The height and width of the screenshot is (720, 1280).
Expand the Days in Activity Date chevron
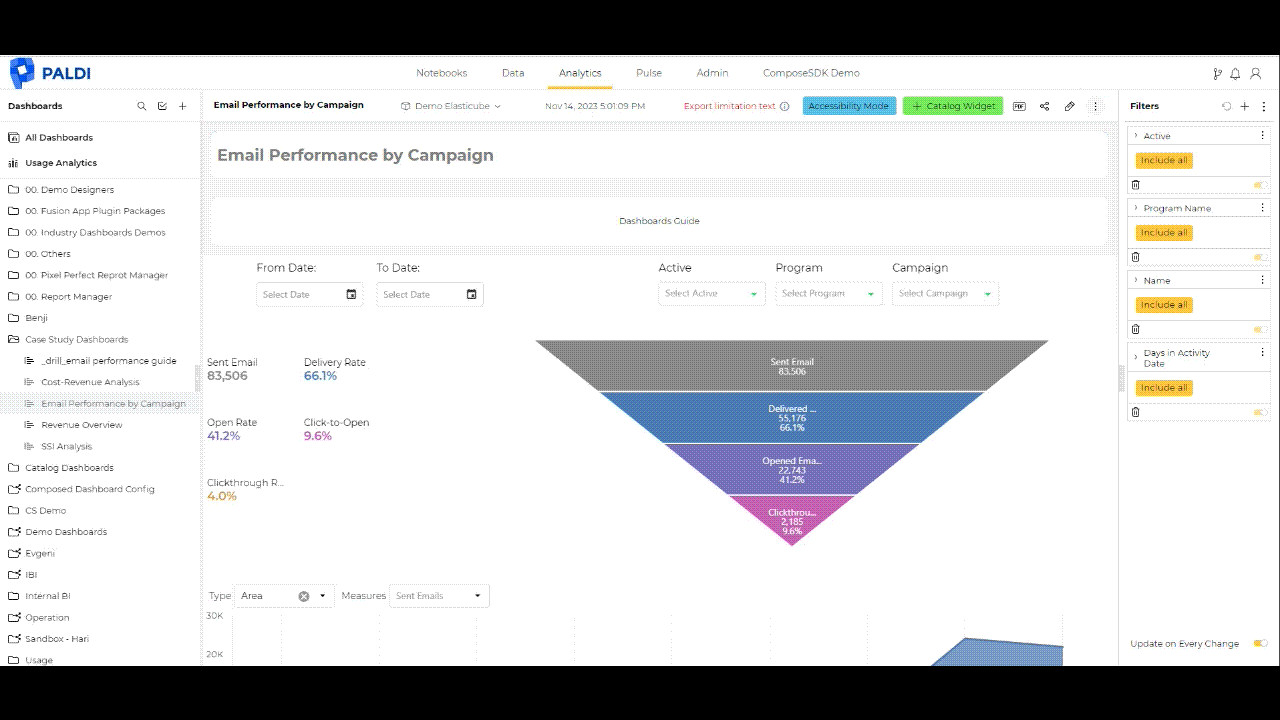1136,357
